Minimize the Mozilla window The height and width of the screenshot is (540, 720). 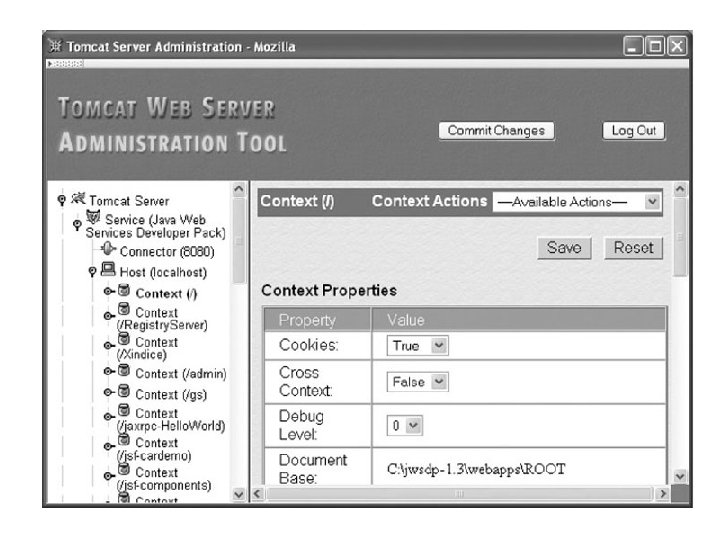632,46
